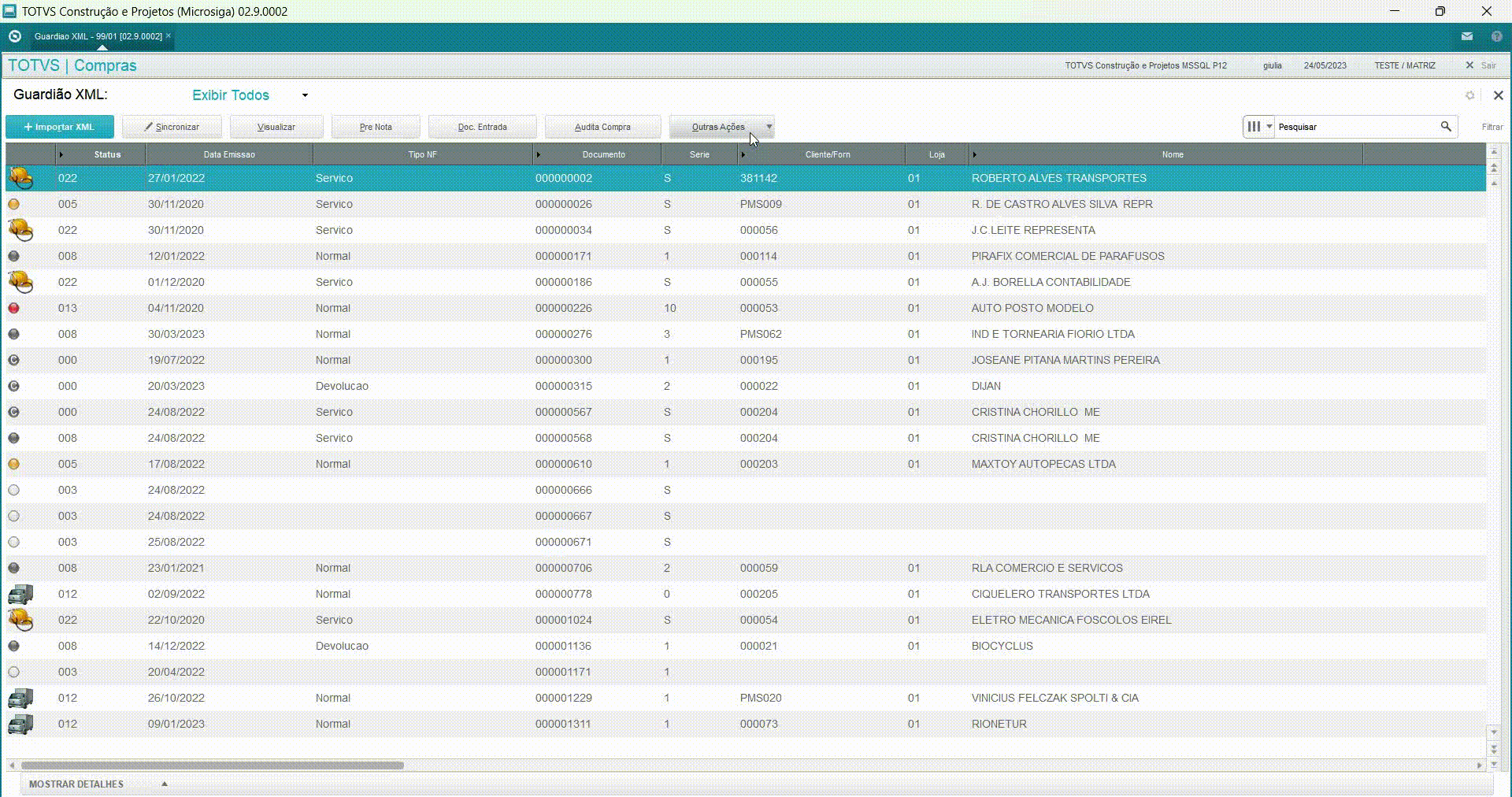This screenshot has width=1512, height=797.
Task: Open the help question mark icon
Action: [1497, 36]
